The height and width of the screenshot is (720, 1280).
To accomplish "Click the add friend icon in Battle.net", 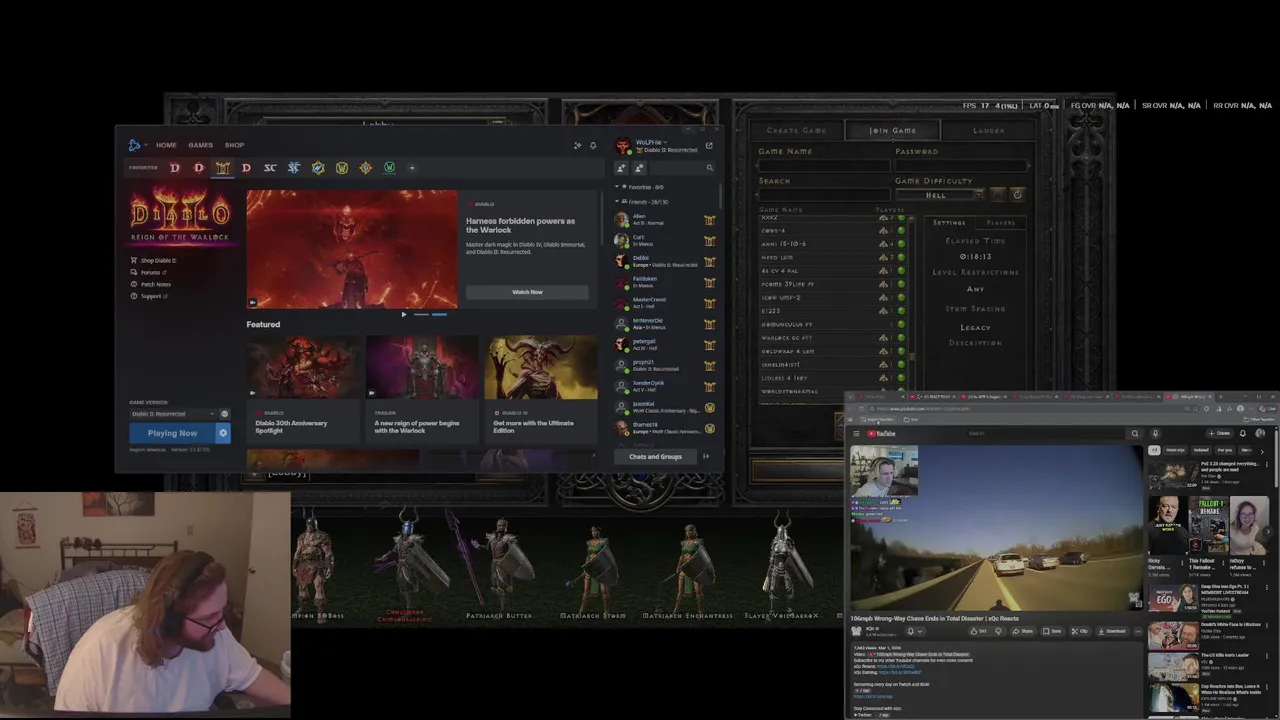I will [621, 168].
